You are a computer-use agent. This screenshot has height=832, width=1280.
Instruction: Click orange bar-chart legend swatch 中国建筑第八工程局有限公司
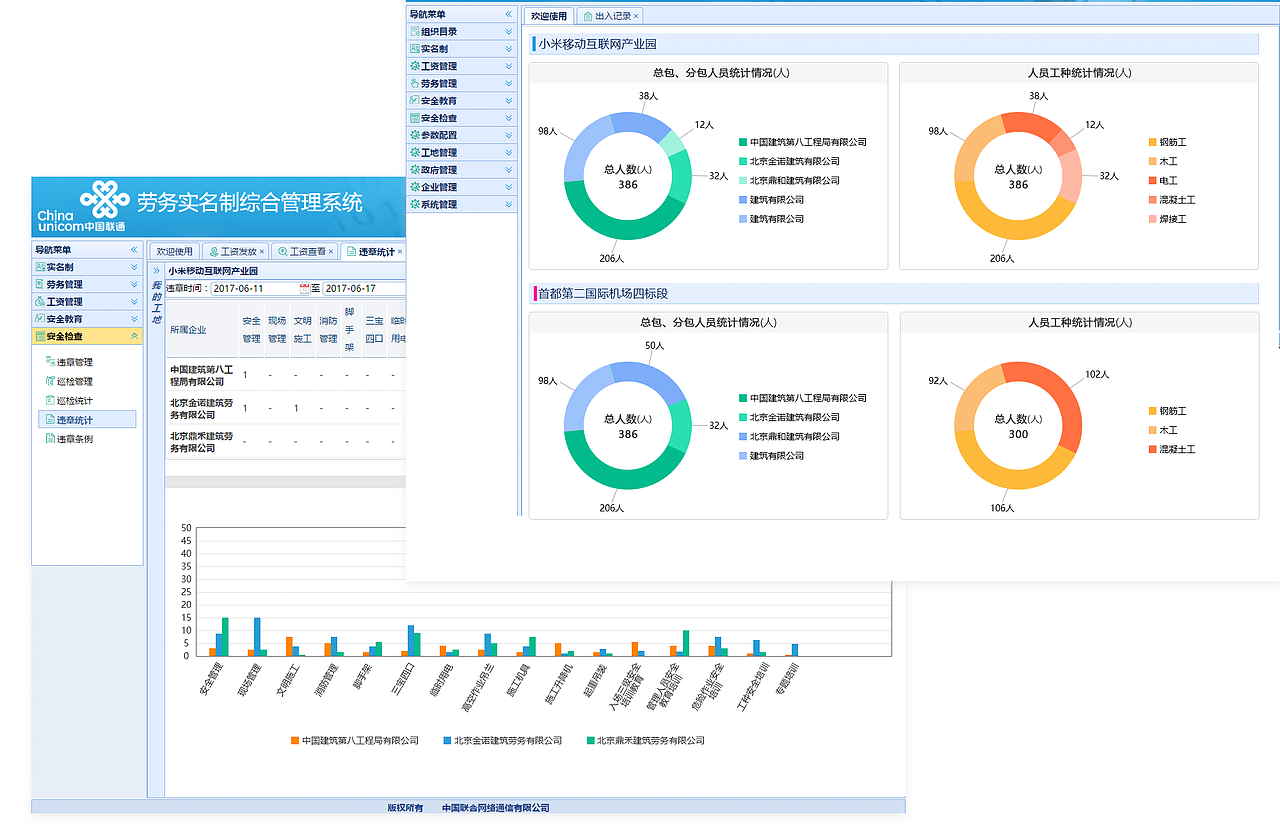coord(295,741)
